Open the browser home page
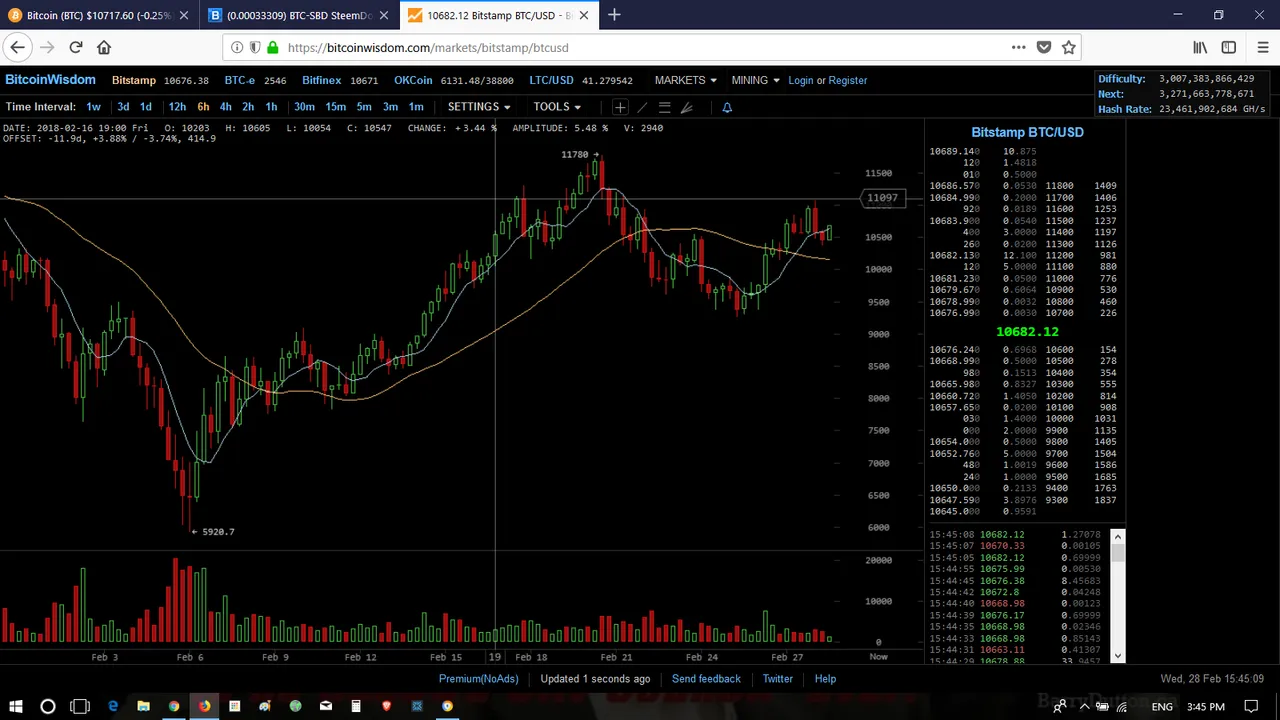The height and width of the screenshot is (720, 1280). 104,47
